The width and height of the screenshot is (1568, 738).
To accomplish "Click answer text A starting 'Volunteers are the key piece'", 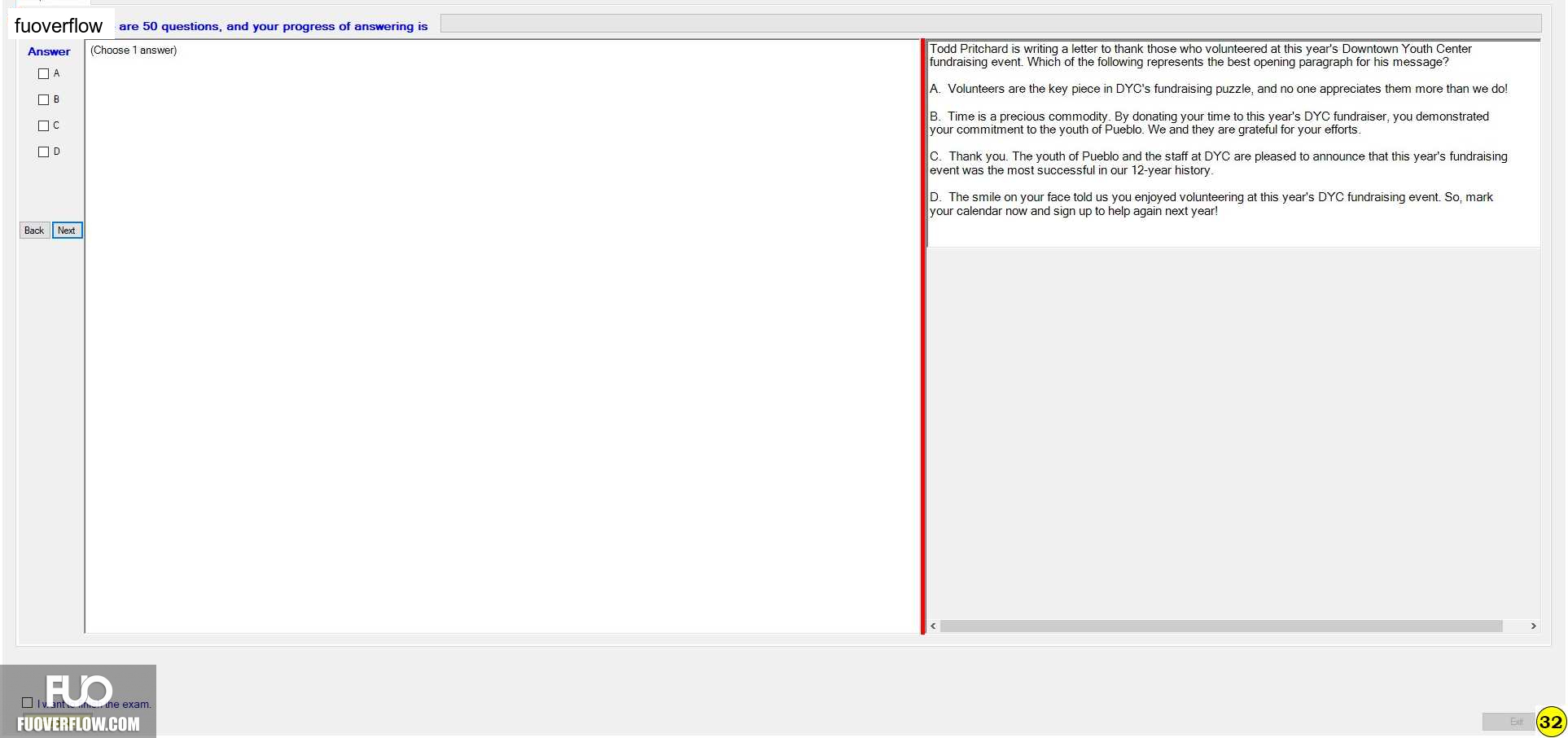I will coord(1219,89).
